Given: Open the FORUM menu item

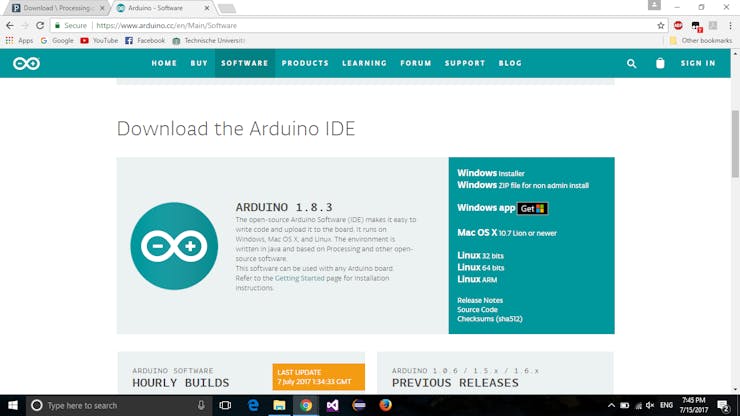Looking at the screenshot, I should tap(416, 63).
